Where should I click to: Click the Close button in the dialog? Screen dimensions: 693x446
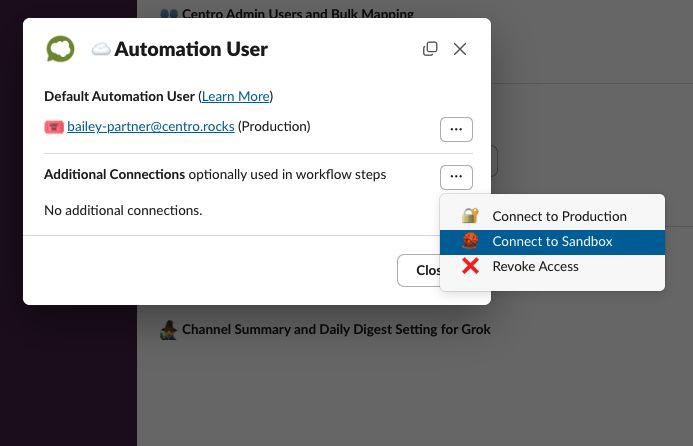419,270
